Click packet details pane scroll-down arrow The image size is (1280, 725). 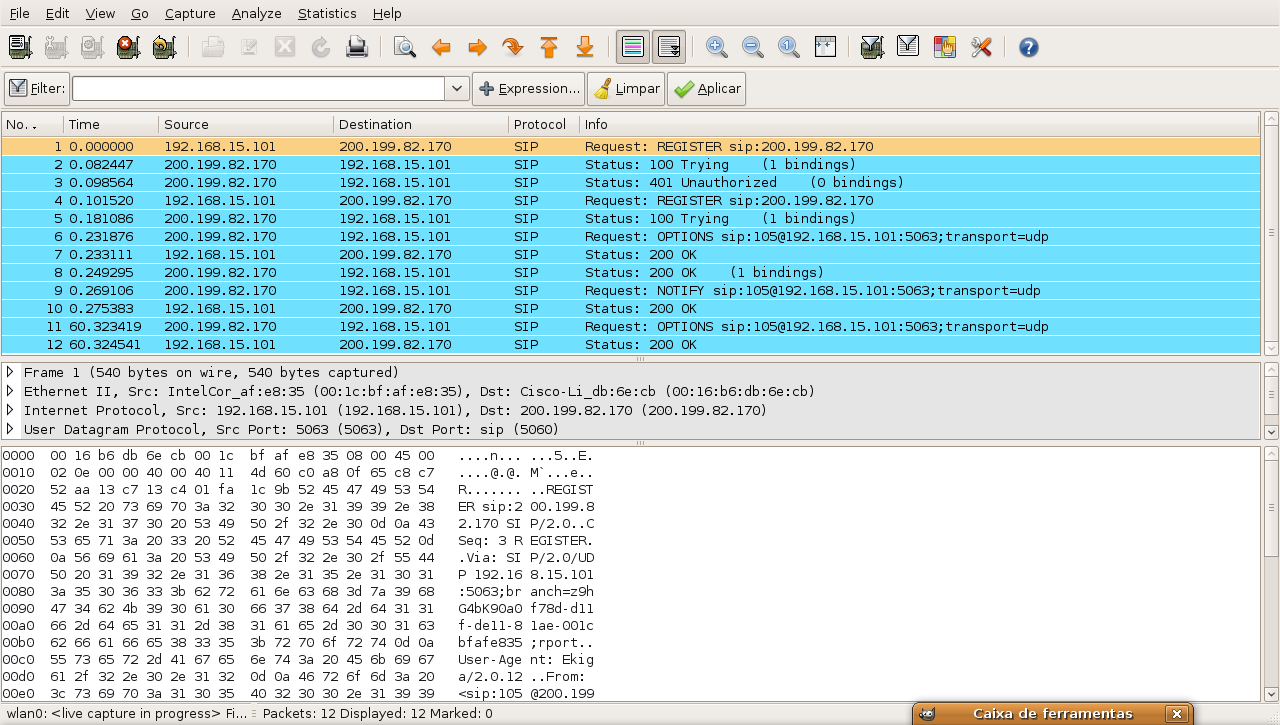point(1271,432)
